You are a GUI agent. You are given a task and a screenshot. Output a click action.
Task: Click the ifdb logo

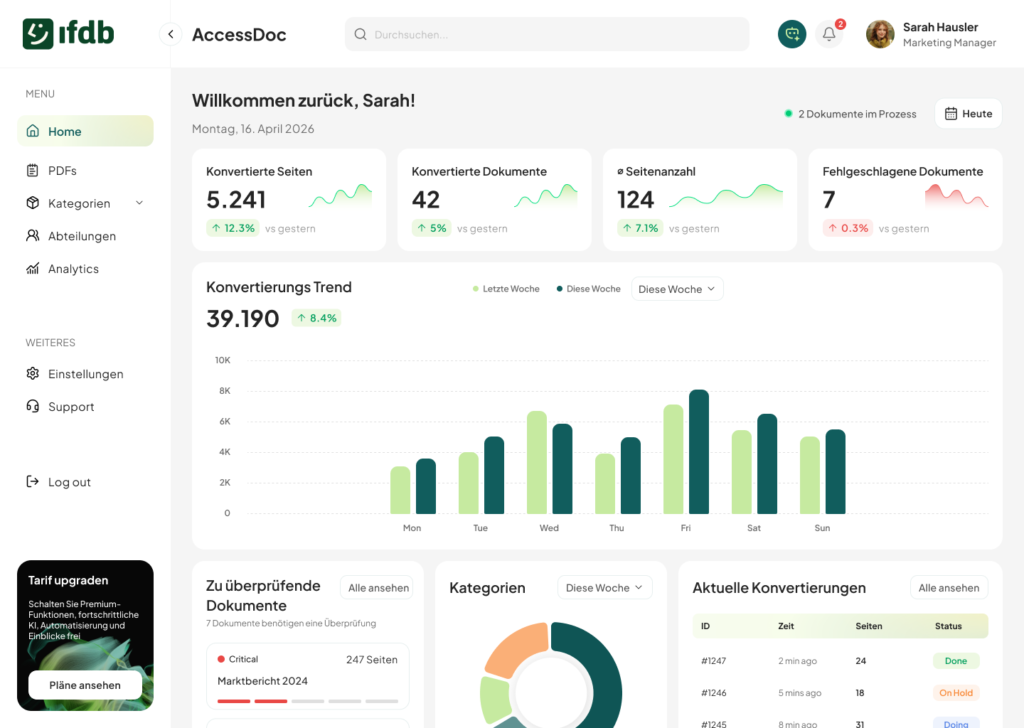(x=68, y=33)
